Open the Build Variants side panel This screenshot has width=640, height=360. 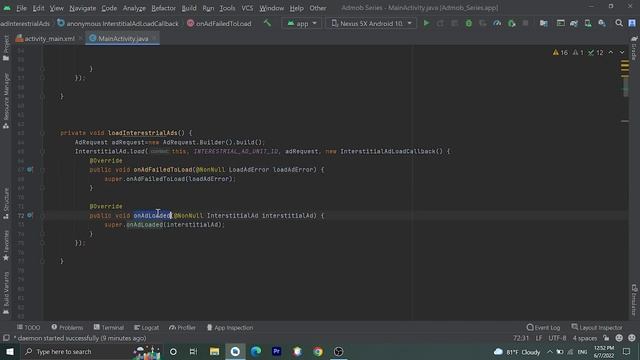coord(6,293)
